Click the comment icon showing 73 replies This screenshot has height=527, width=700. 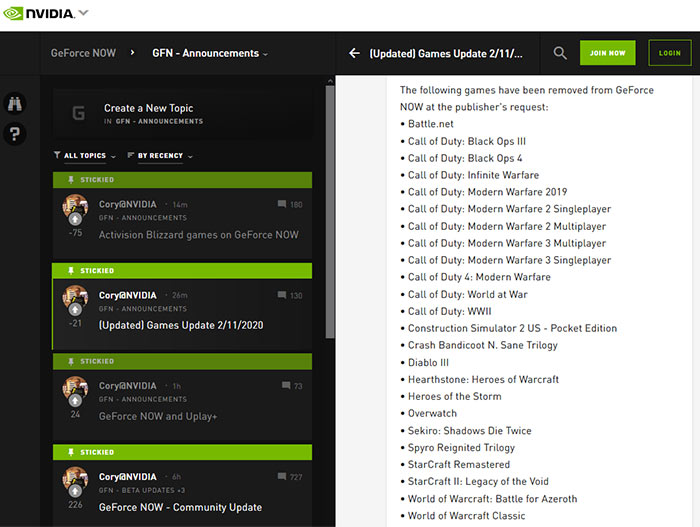[x=286, y=385]
